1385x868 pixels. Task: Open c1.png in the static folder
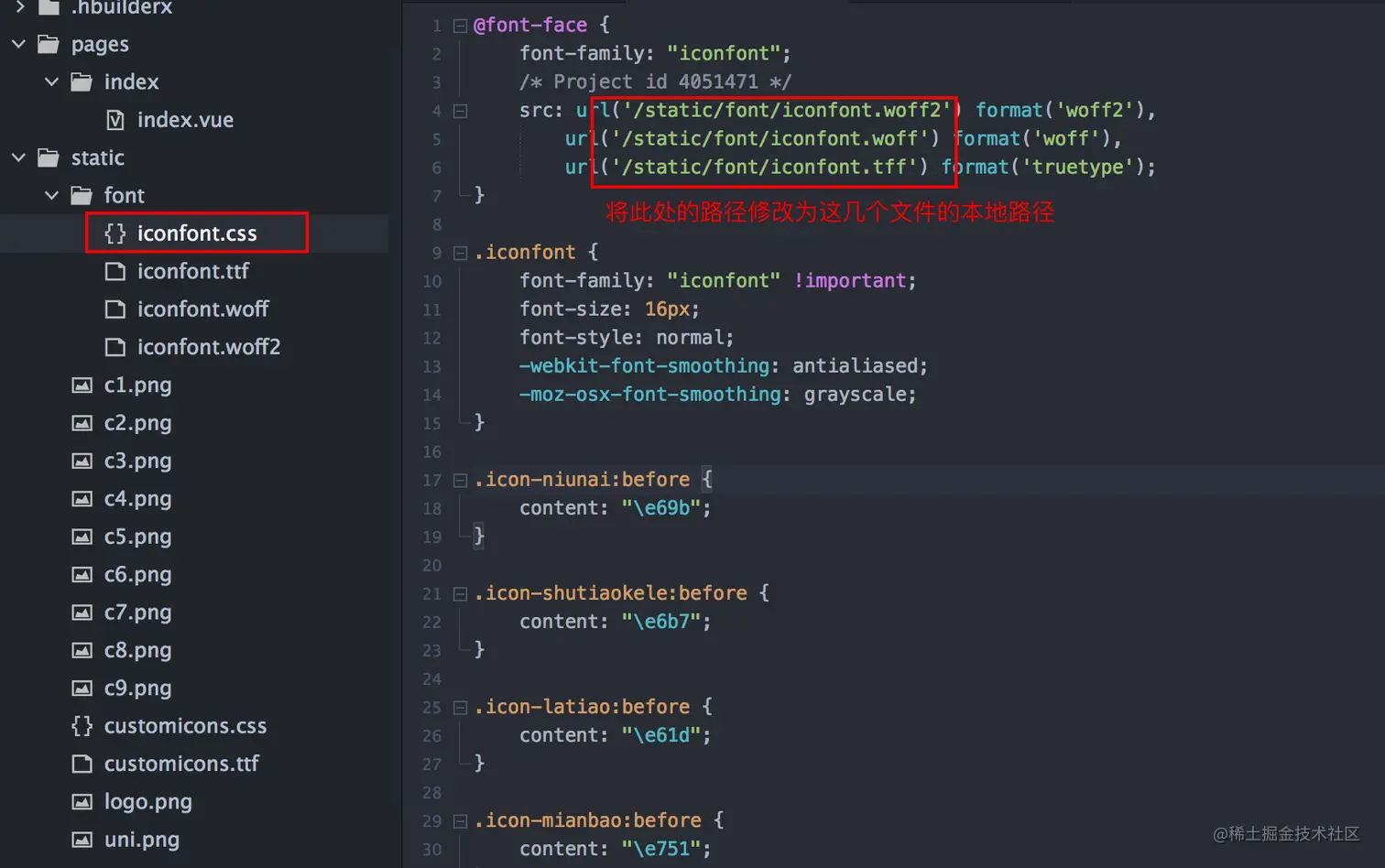click(137, 385)
